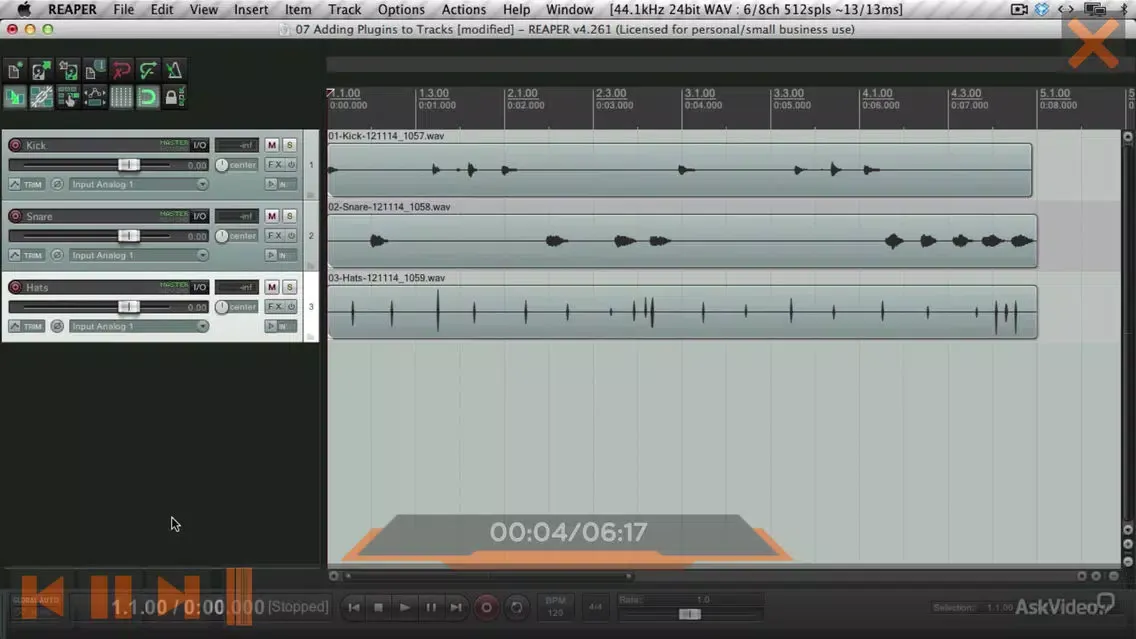Screen dimensions: 1136x639
Task: Open the FX chain on the Kick track
Action: click(275, 165)
